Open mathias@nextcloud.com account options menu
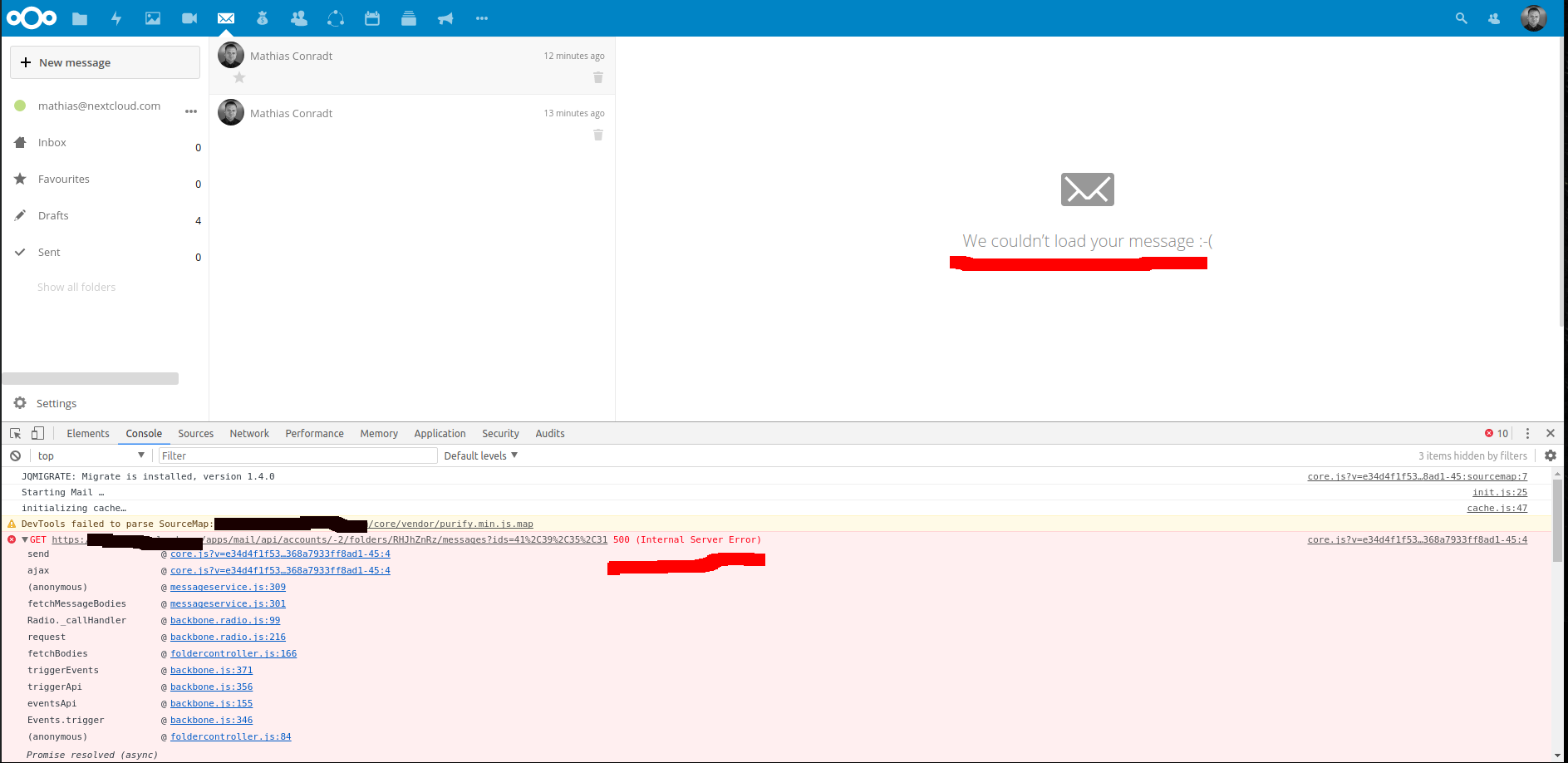 (191, 111)
